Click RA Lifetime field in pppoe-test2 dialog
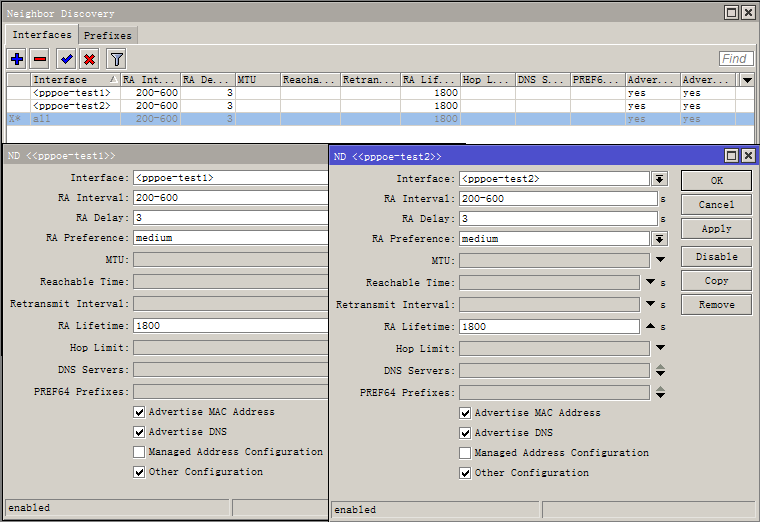This screenshot has height=522, width=760. pos(549,327)
